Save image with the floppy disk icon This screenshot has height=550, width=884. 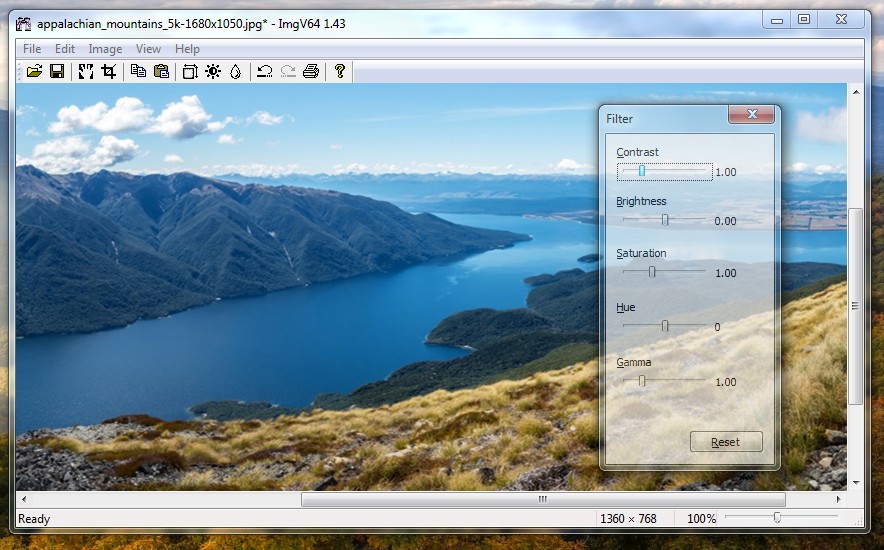57,71
